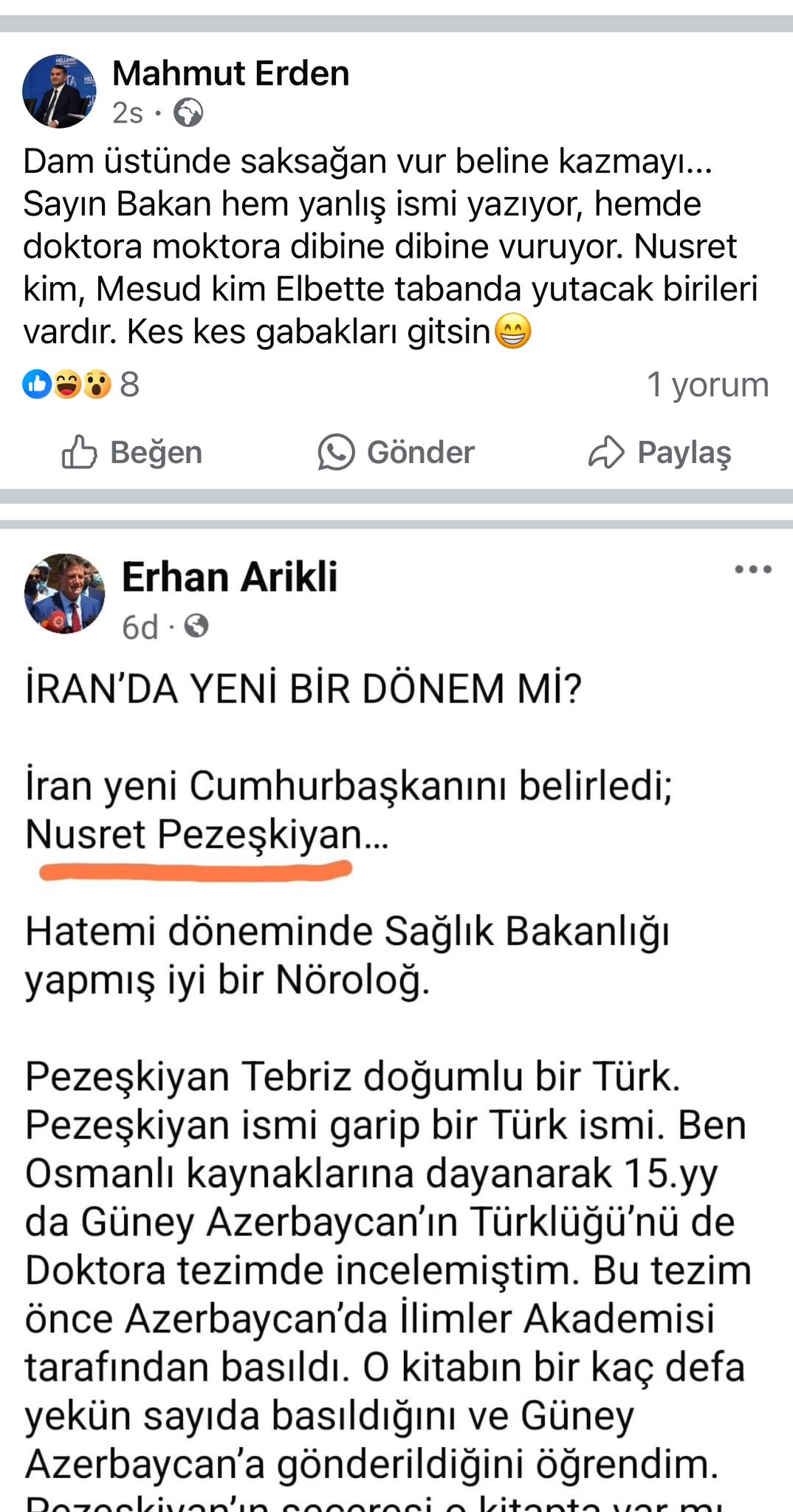Tap Erhan Arikli's profile picture
Viewport: 793px width, 1512px height.
coord(64,594)
